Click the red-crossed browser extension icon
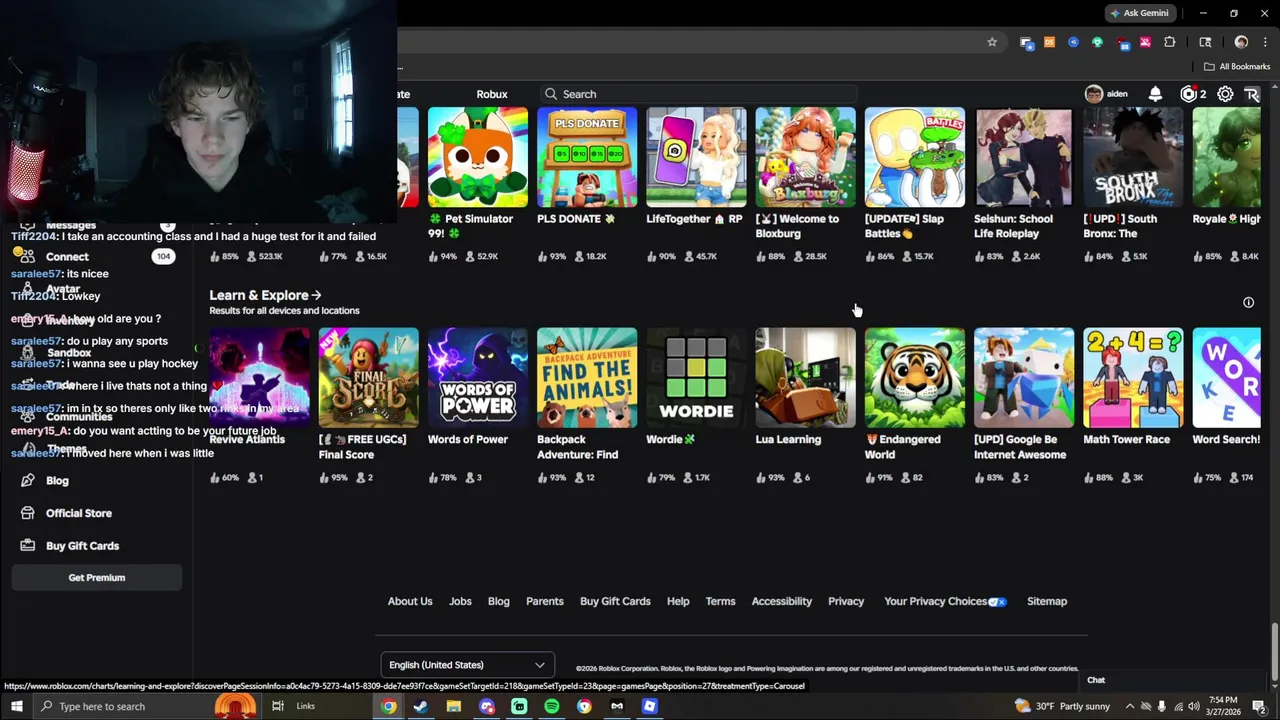 1145,42
